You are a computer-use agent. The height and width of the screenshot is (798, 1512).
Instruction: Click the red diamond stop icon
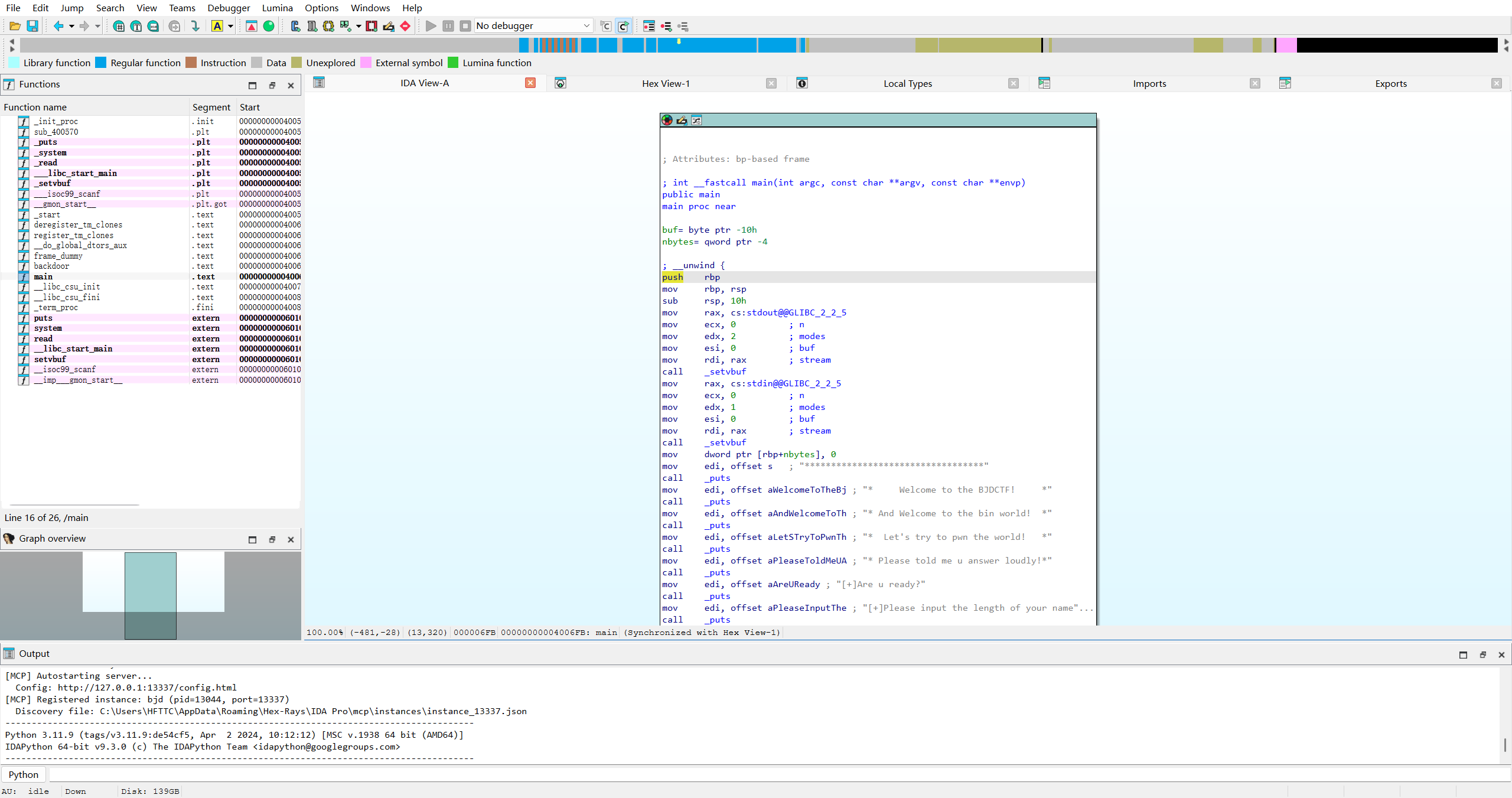point(405,26)
